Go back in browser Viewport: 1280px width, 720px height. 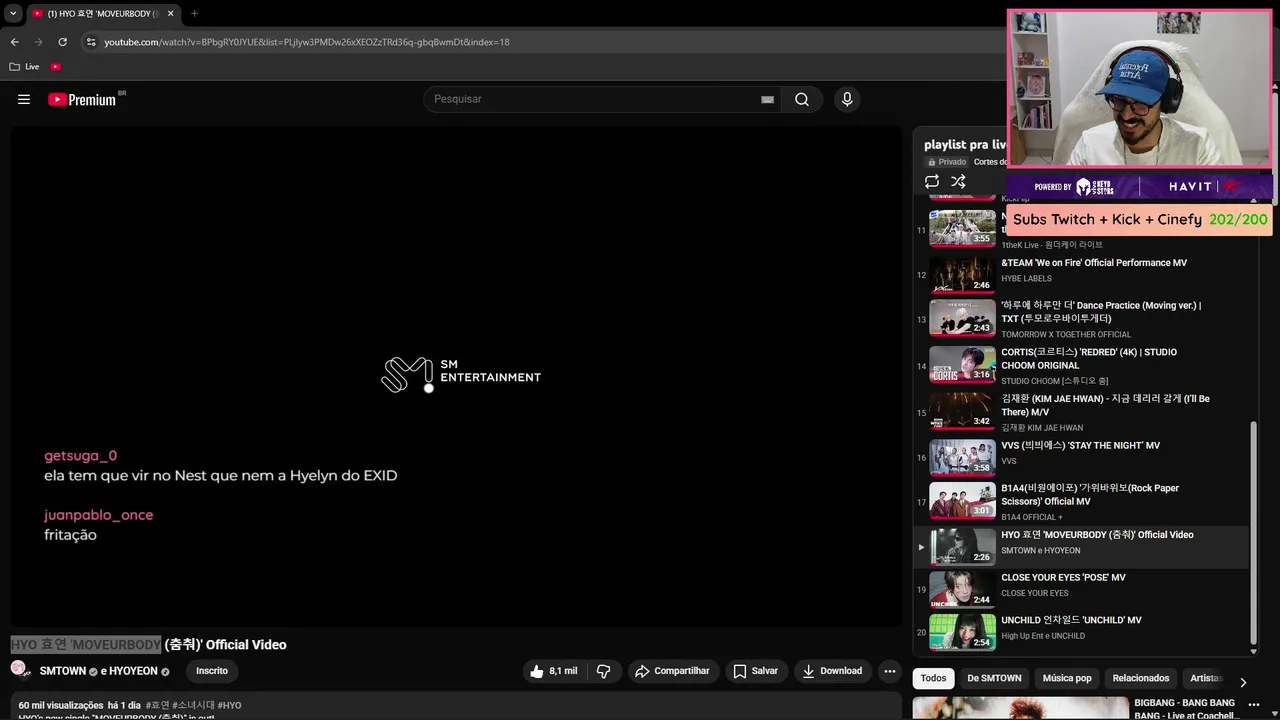[x=14, y=42]
